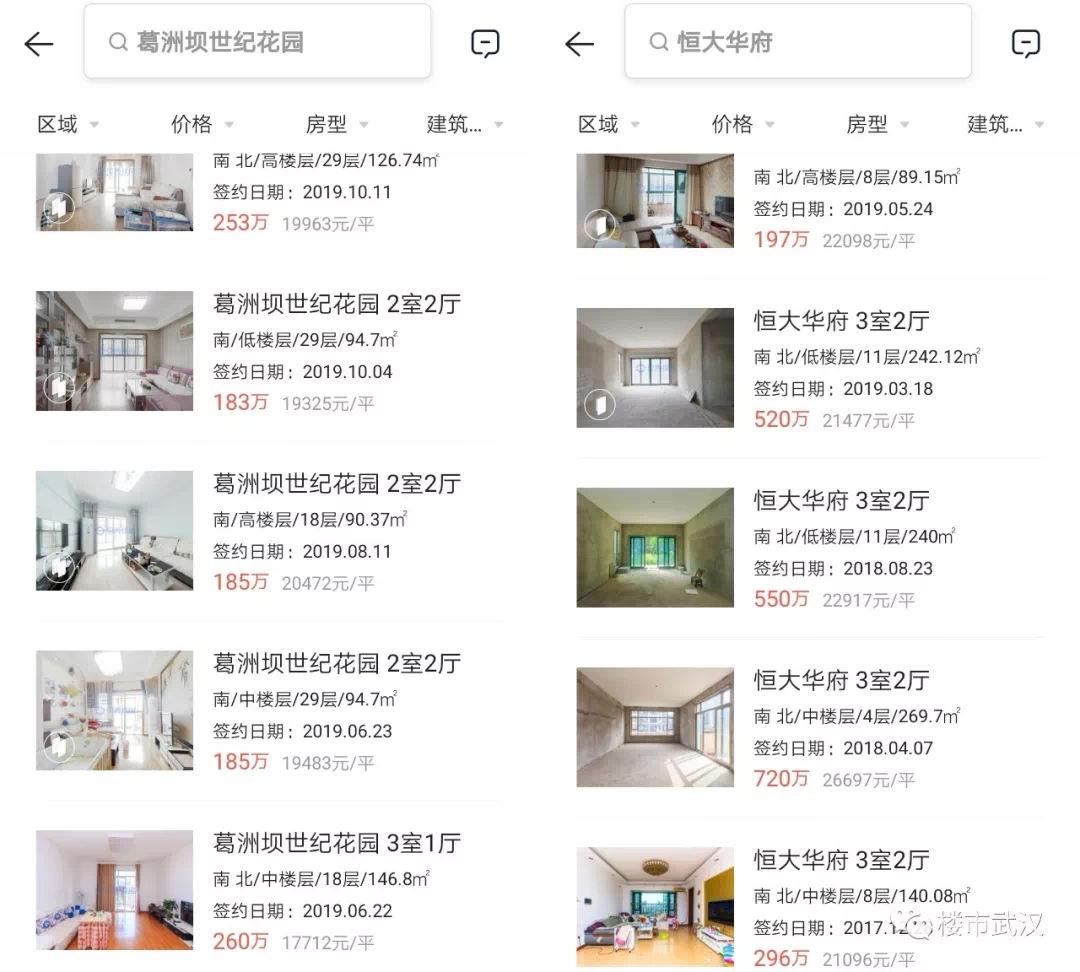Viewport: 1080px width, 972px height.
Task: Tap VR badge on 183万 listing photo
Action: coord(59,388)
